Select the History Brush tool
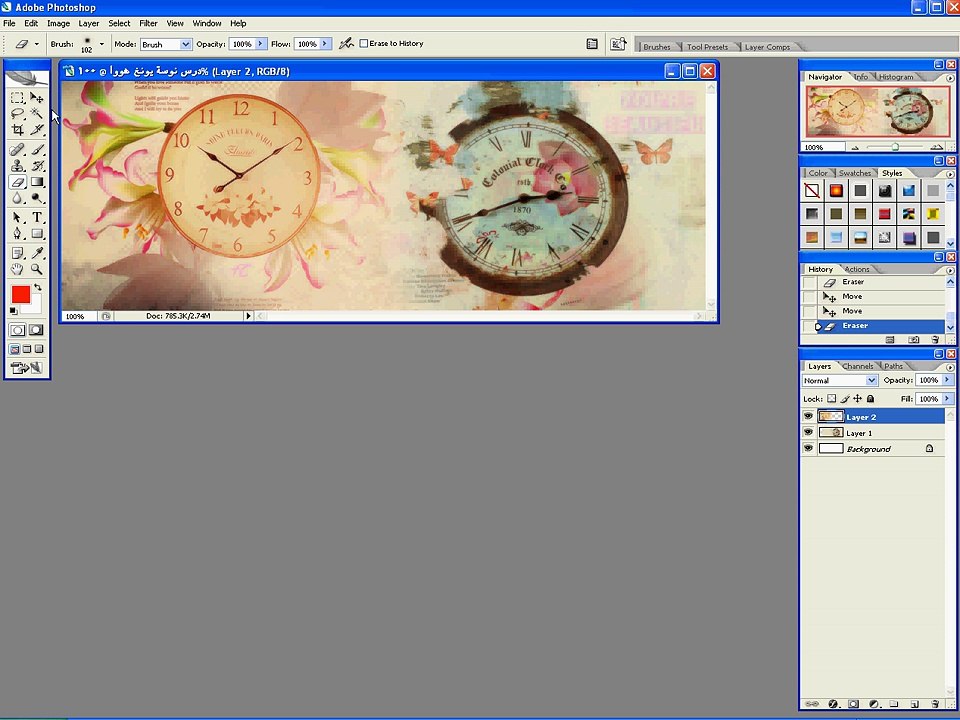The image size is (960, 720). pyautogui.click(x=37, y=165)
